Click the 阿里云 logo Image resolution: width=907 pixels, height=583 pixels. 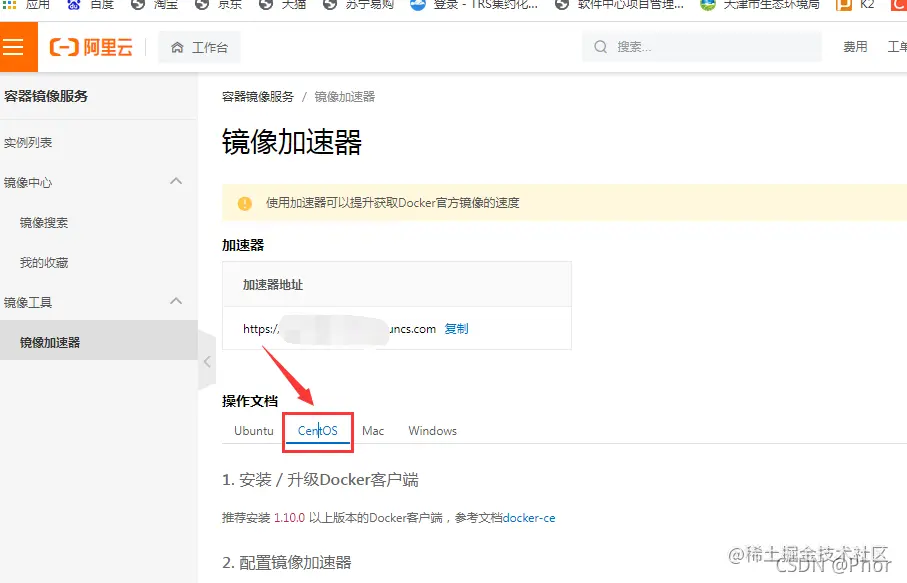90,46
